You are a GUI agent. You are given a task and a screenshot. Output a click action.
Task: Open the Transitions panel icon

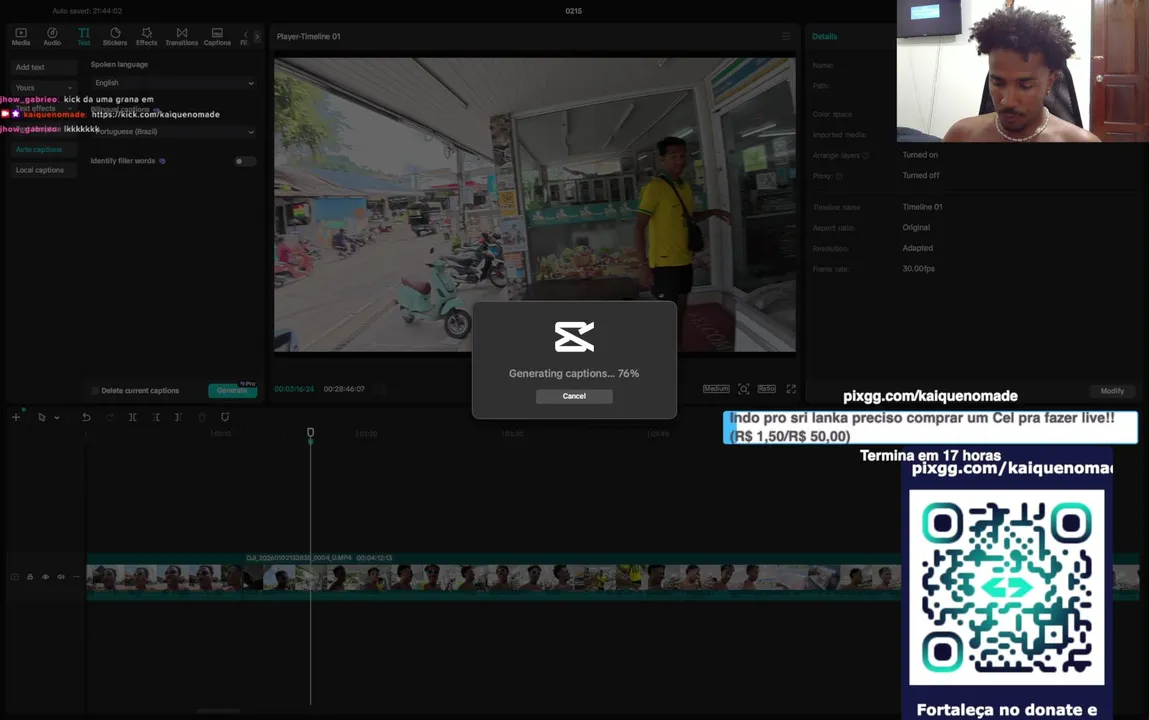pos(182,37)
